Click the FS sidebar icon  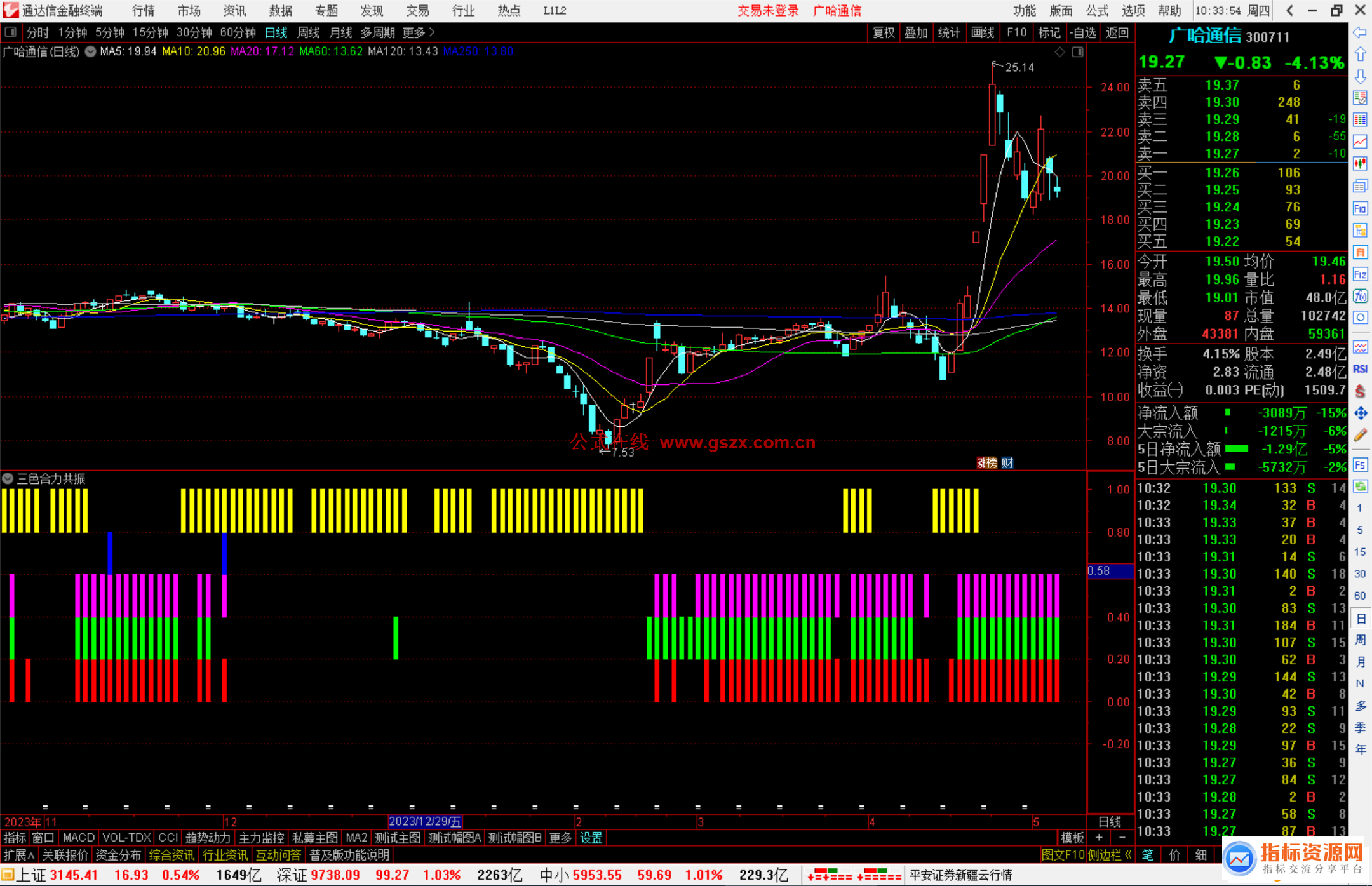(x=1360, y=465)
